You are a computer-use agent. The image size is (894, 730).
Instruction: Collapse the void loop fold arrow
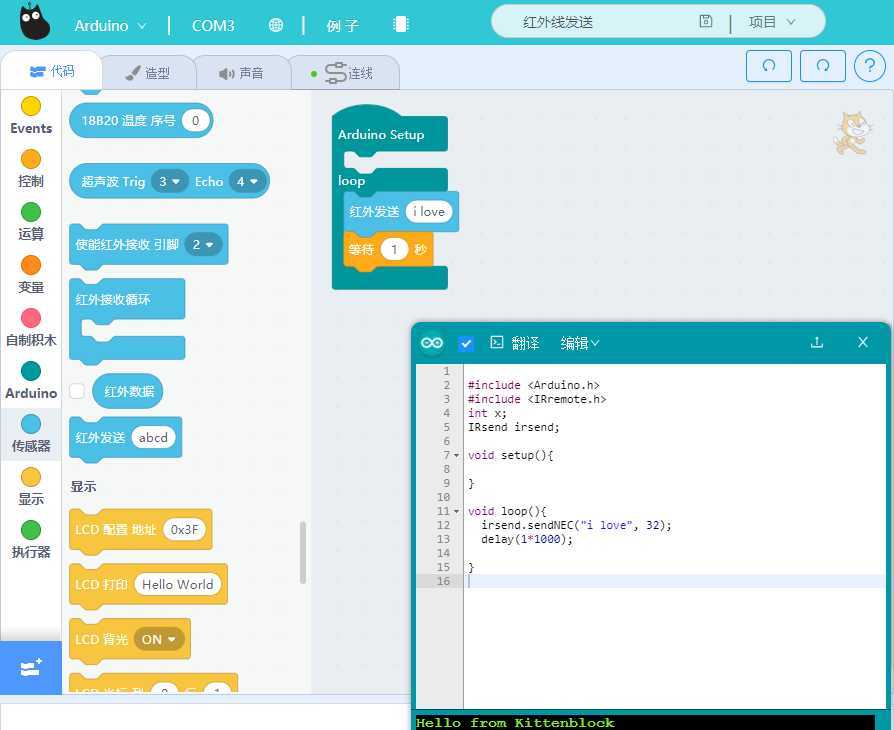[456, 511]
